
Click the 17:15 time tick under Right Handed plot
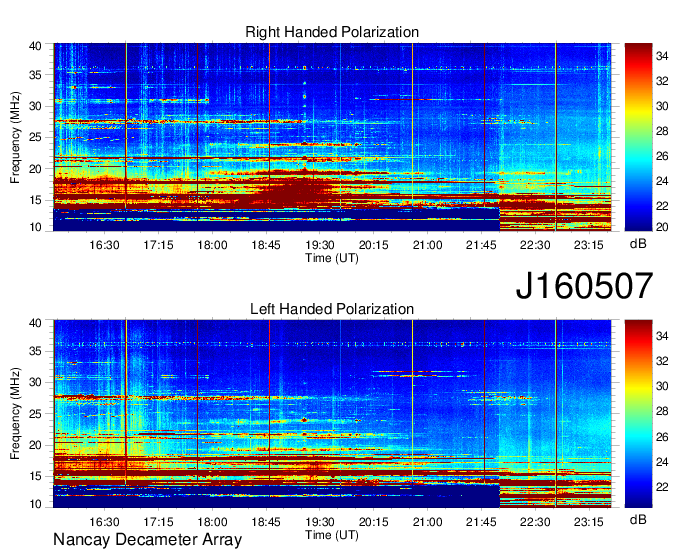[x=158, y=245]
